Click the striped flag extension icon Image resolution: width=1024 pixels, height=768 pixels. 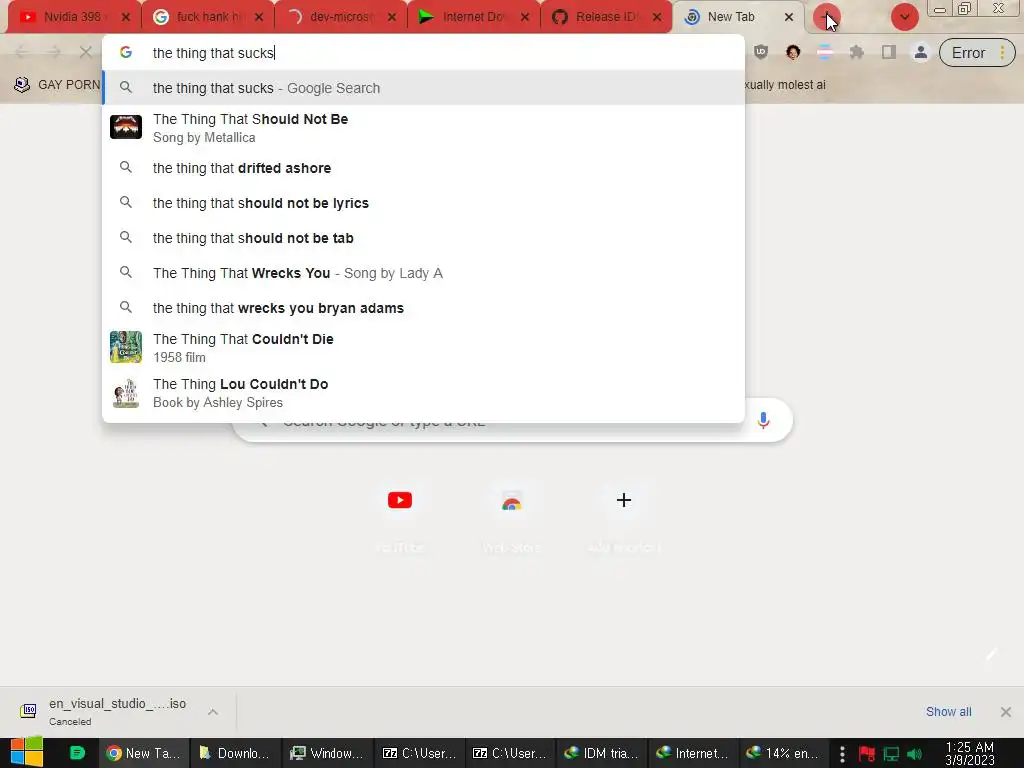[x=825, y=52]
